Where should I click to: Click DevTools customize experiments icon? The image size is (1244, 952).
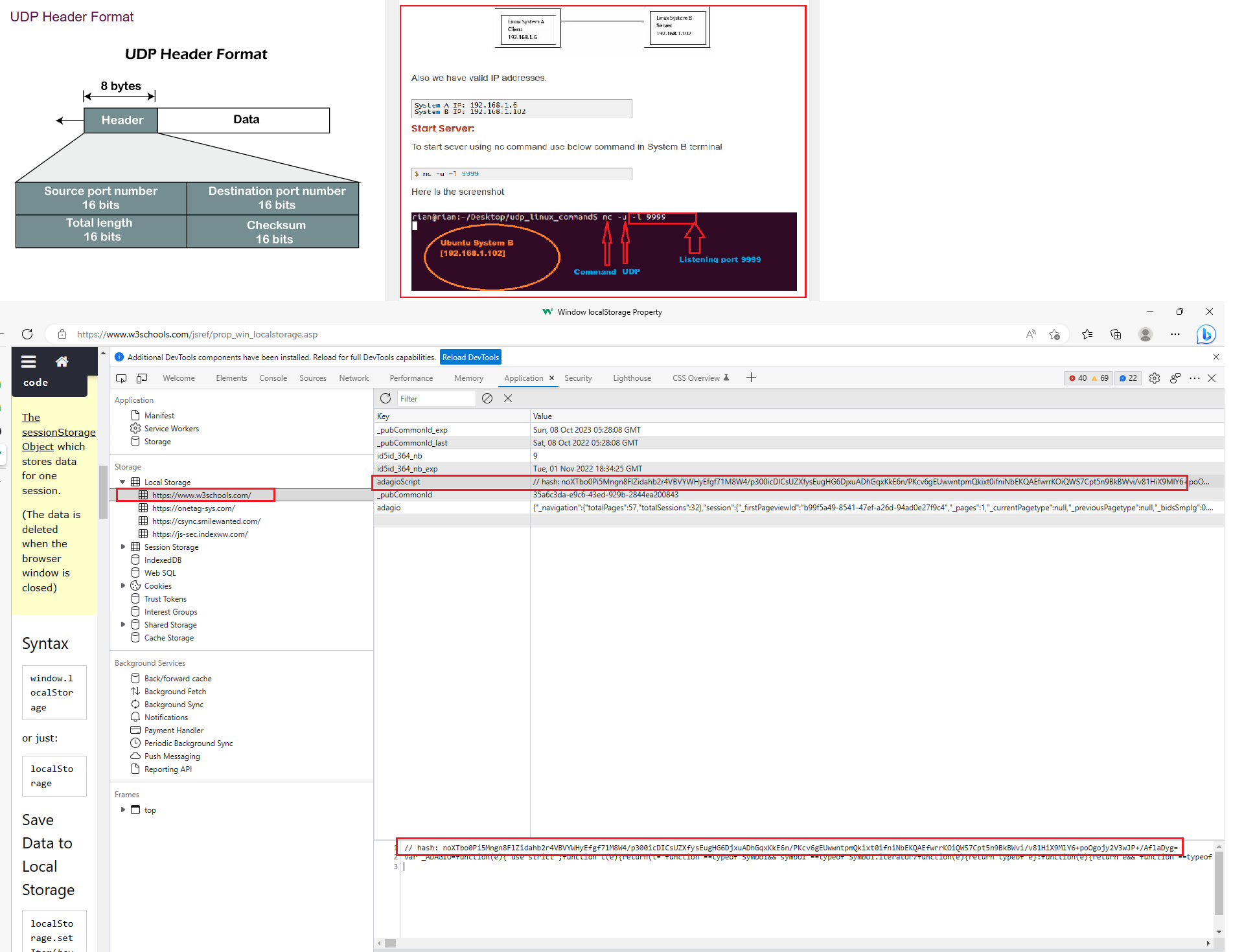point(1175,378)
